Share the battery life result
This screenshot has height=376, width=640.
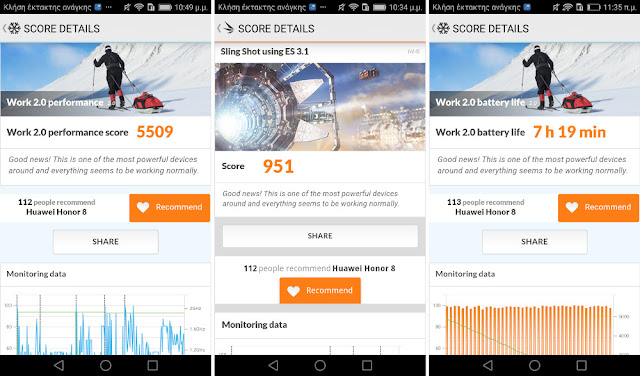[535, 242]
